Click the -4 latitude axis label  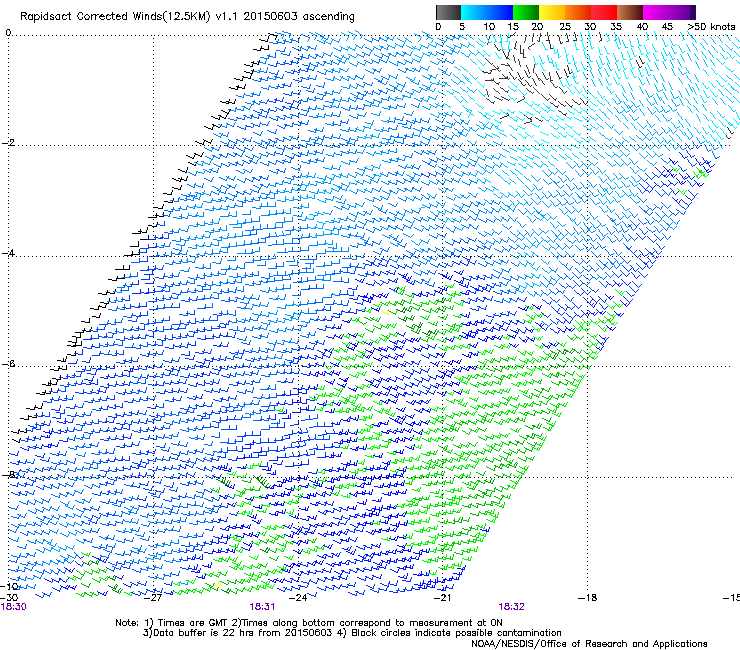point(8,253)
